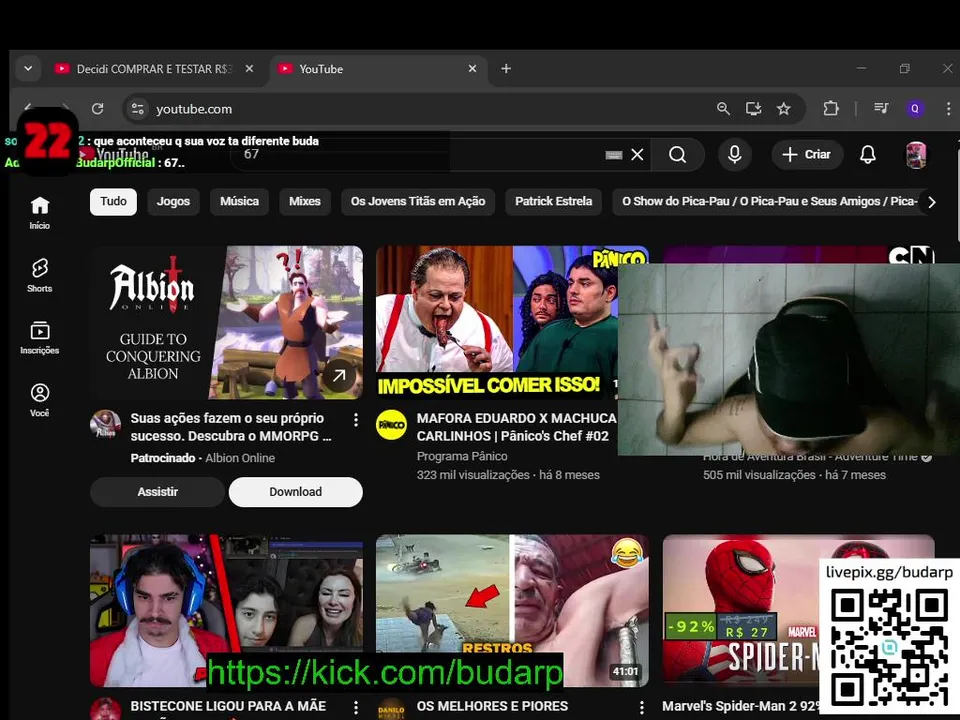Screen dimensions: 960x720
Task: Open the YouTube account avatar menu
Action: tap(916, 155)
